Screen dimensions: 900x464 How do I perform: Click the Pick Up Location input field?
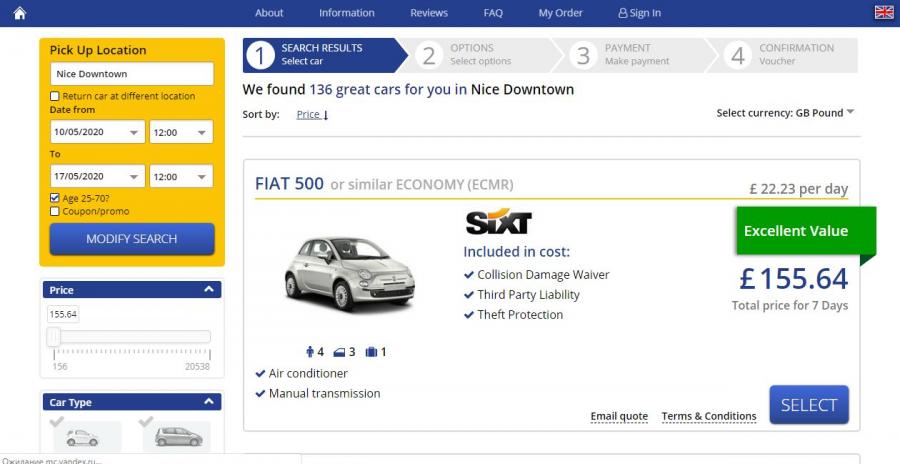132,74
